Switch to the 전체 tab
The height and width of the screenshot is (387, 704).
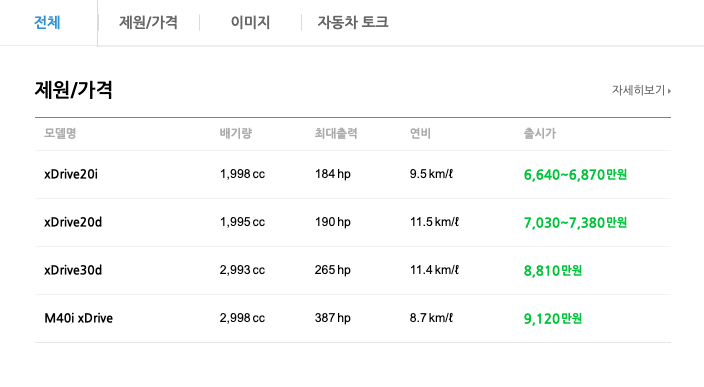tap(47, 22)
